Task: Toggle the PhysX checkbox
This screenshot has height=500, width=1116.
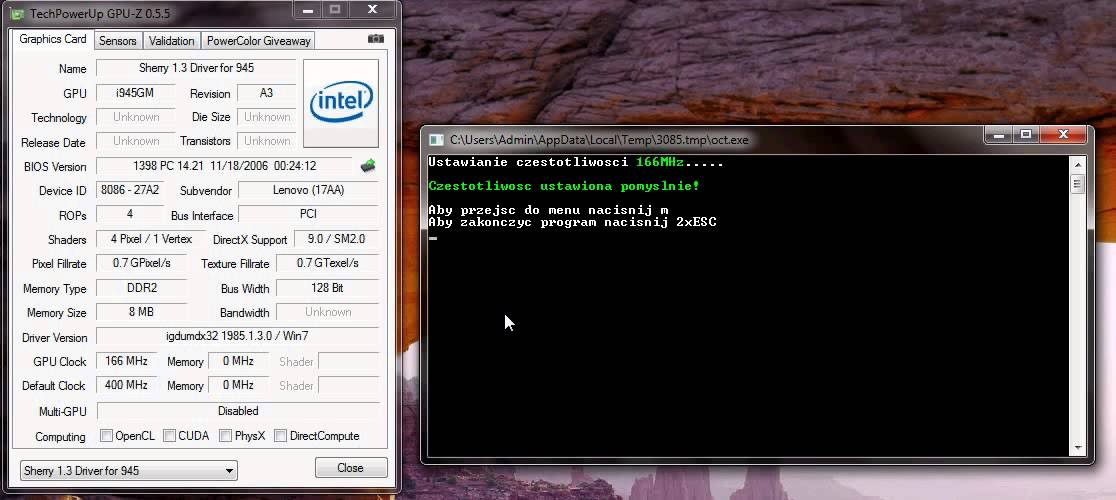Action: point(225,435)
